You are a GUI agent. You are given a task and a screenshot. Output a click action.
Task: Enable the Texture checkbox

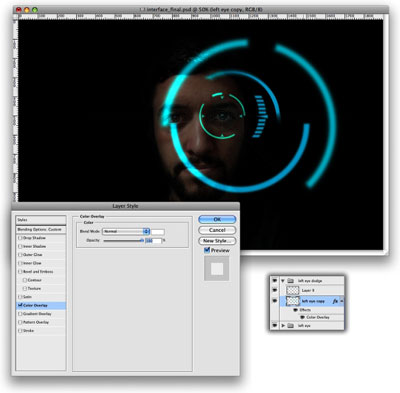pos(25,288)
